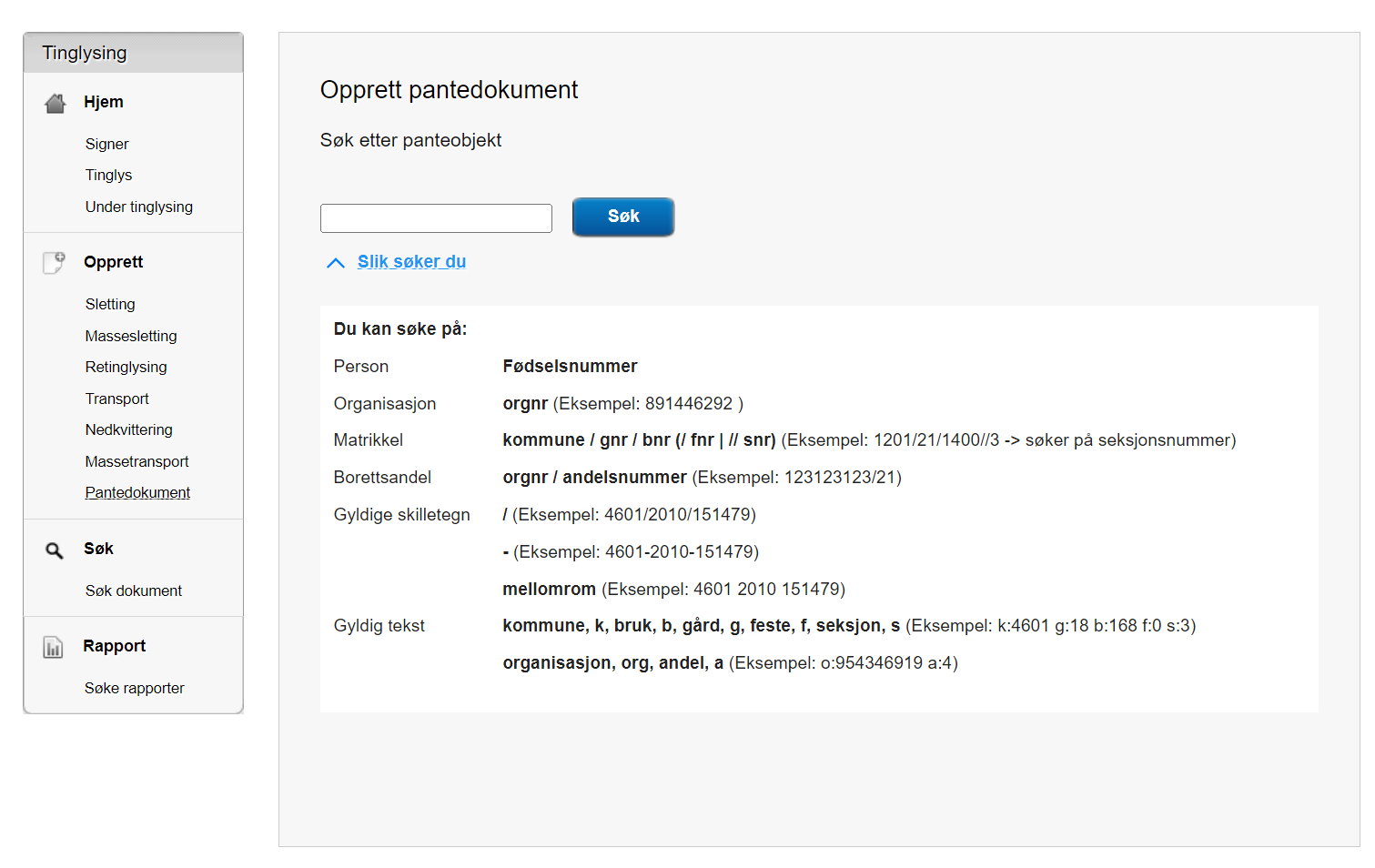The width and height of the screenshot is (1375, 868).
Task: Click the Opprett new document icon
Action: pos(55,263)
